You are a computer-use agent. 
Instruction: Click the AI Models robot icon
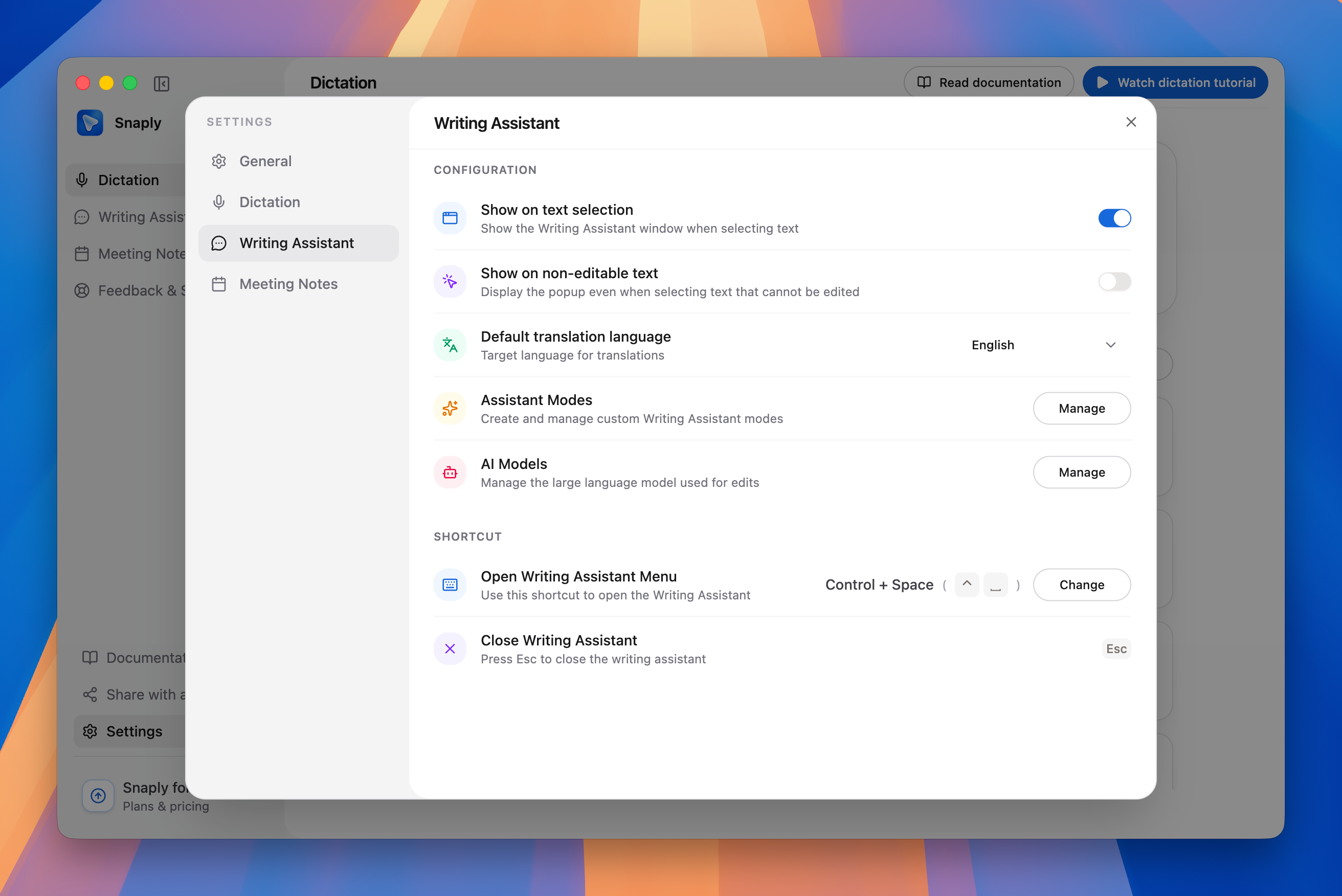click(x=450, y=473)
